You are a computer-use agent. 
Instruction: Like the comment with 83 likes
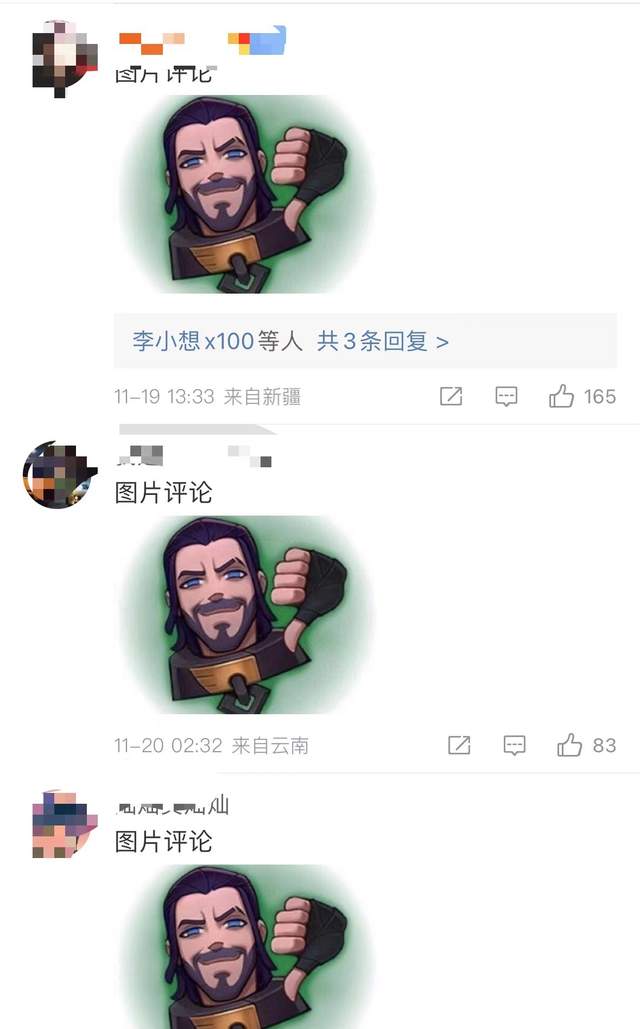tap(569, 744)
